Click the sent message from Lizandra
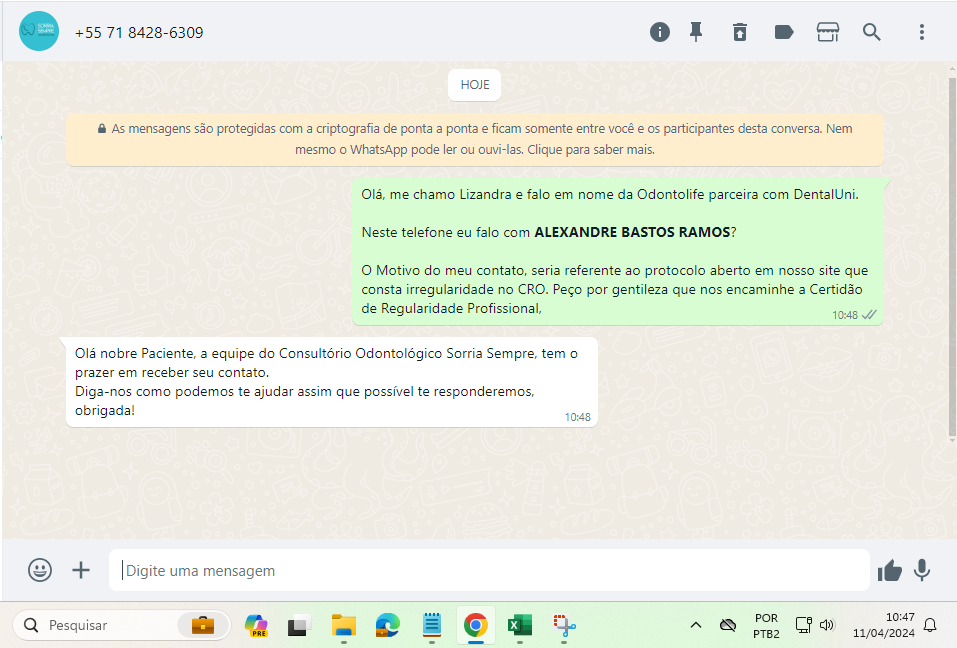This screenshot has width=957, height=648. pos(618,251)
